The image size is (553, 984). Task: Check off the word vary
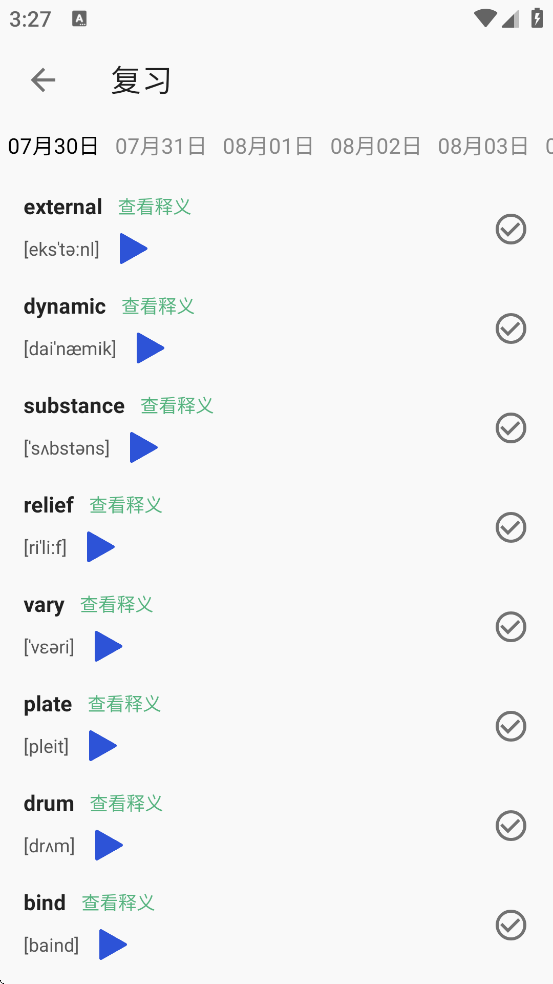pos(511,627)
